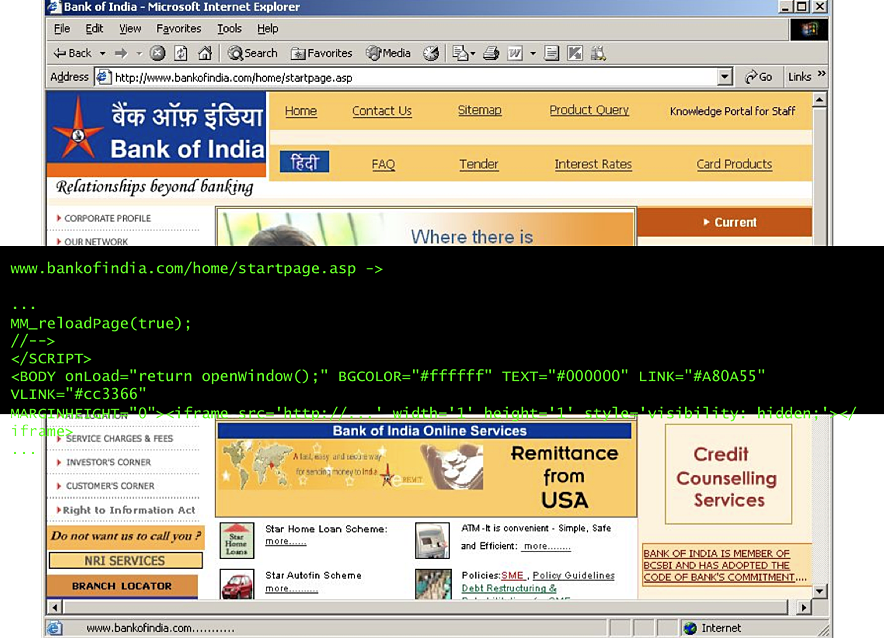Click the last icon on the toolbar
The height and width of the screenshot is (638, 884).
point(598,53)
